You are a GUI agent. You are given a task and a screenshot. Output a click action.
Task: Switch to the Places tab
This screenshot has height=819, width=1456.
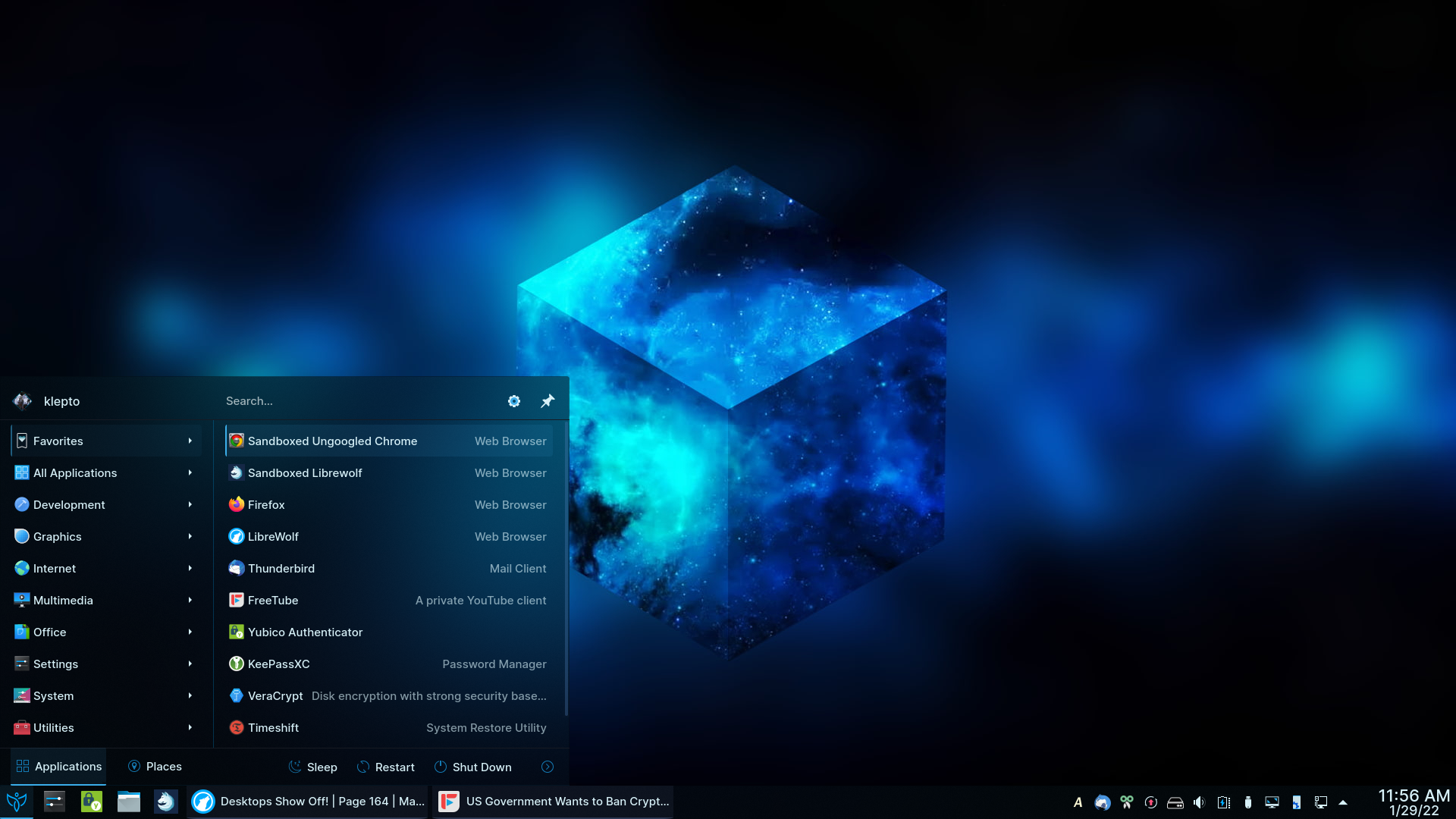[155, 767]
